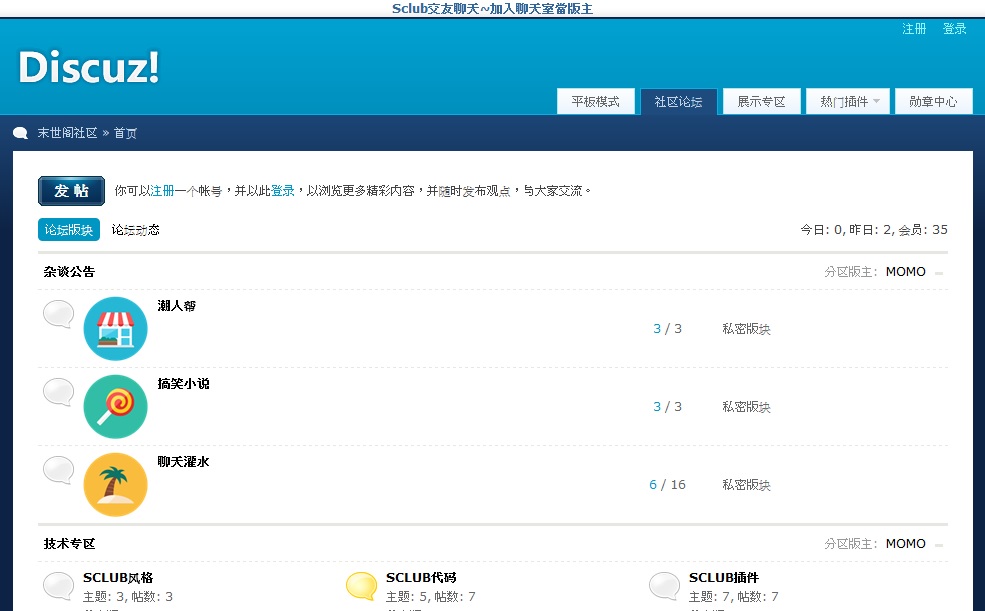Open the SCLUB插件 forum
Viewport: 985px width, 611px height.
click(x=724, y=578)
